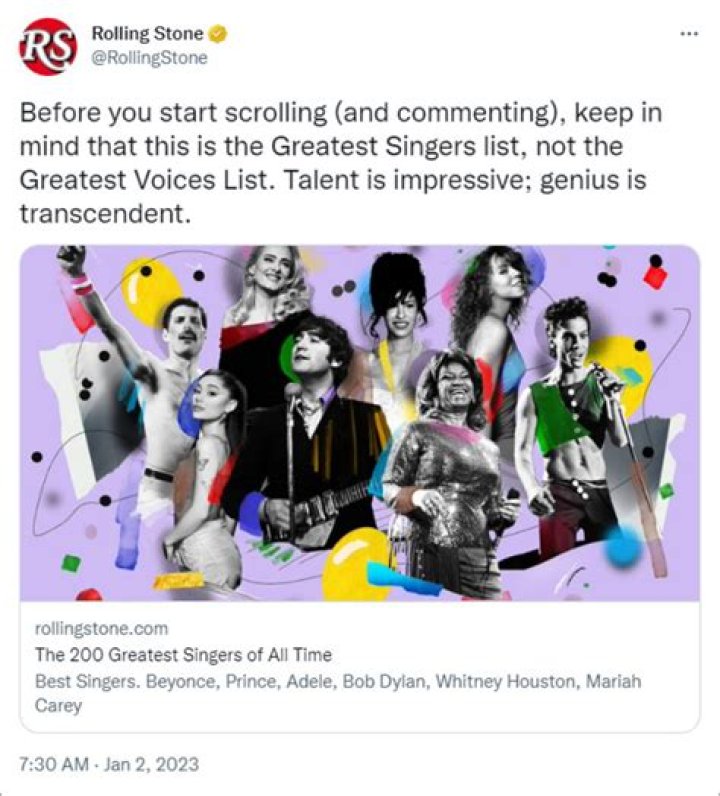Click the large yellow circle top-left of collage

(148, 290)
